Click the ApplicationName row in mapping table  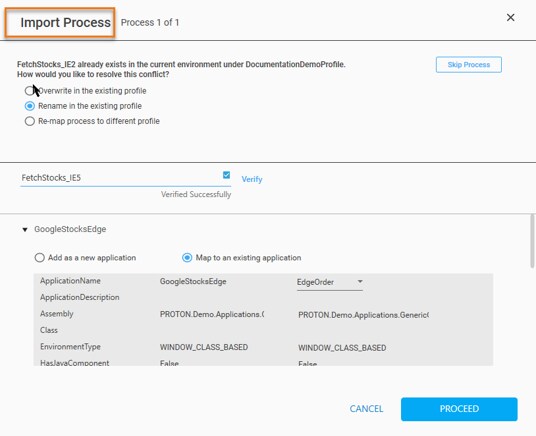coord(263,281)
